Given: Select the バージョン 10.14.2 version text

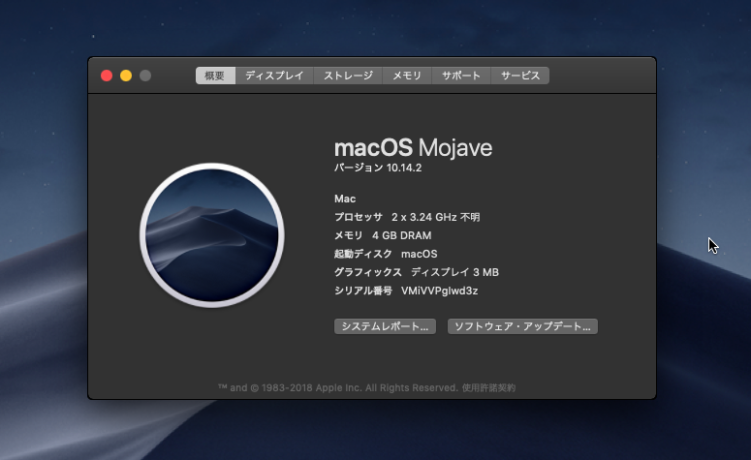Looking at the screenshot, I should pyautogui.click(x=378, y=168).
